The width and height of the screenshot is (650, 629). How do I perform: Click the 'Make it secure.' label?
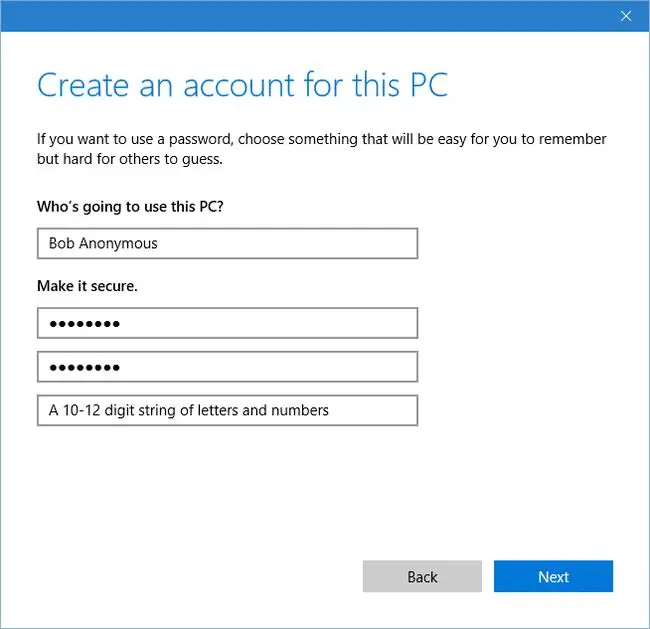point(87,286)
